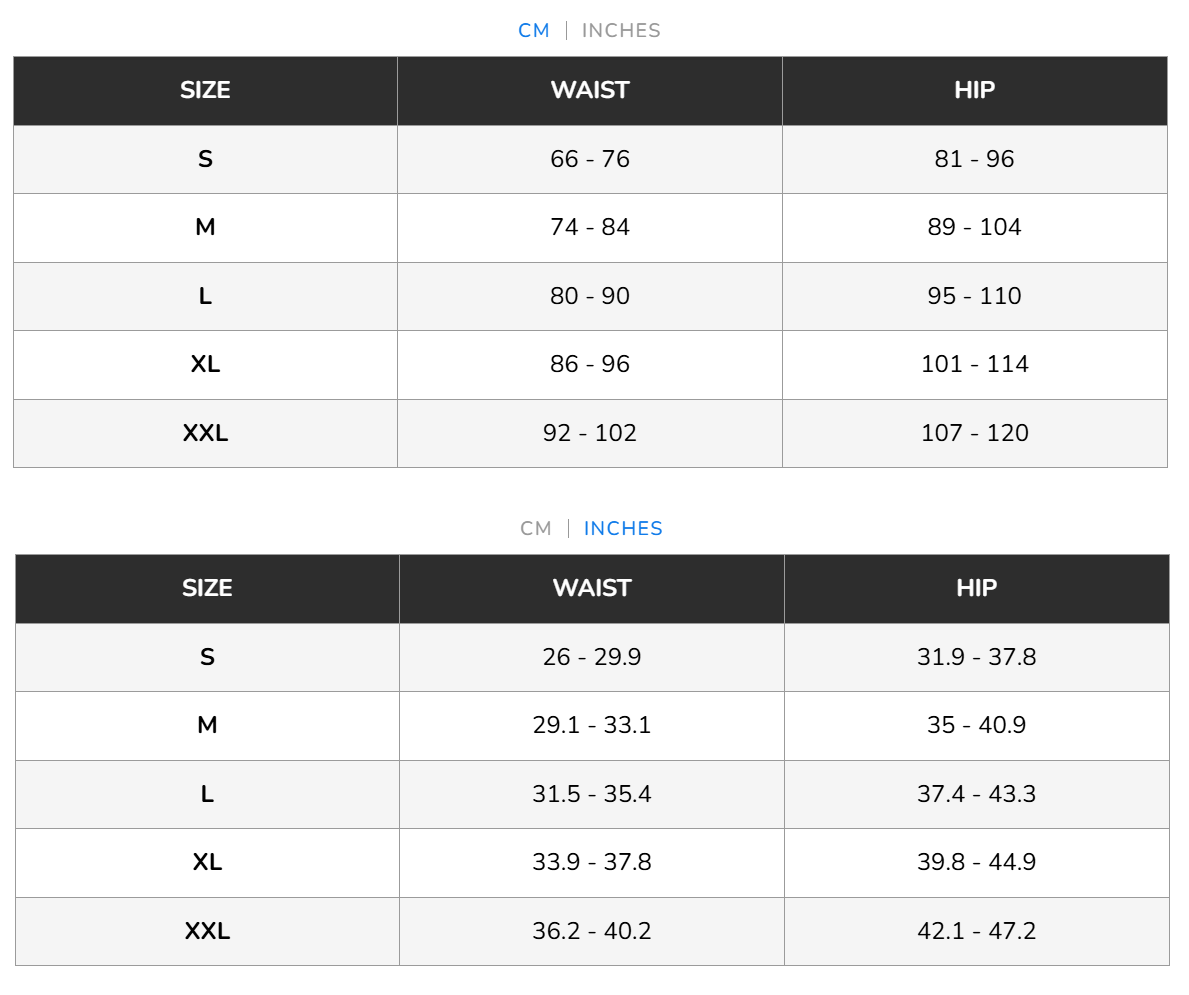Image resolution: width=1189 pixels, height=995 pixels.
Task: Click the SIZE header in the centimeter table
Action: click(205, 91)
